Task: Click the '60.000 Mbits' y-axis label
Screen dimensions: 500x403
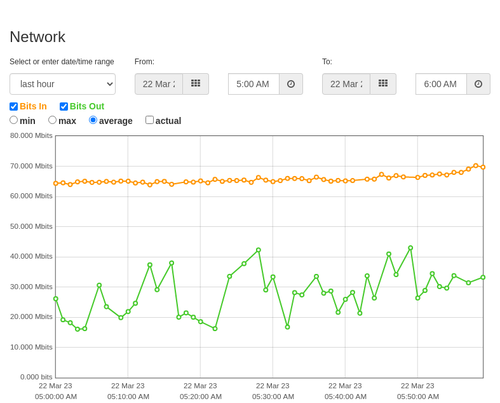Action: (x=31, y=196)
